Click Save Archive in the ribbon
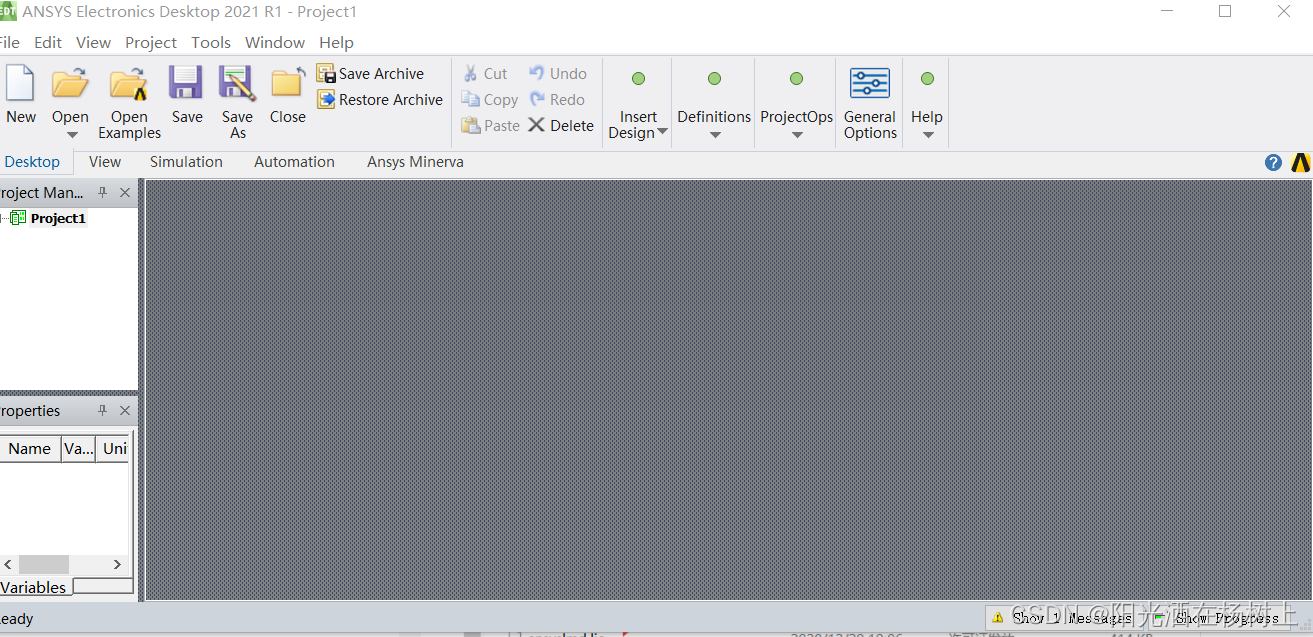Image resolution: width=1313 pixels, height=637 pixels. click(x=370, y=74)
